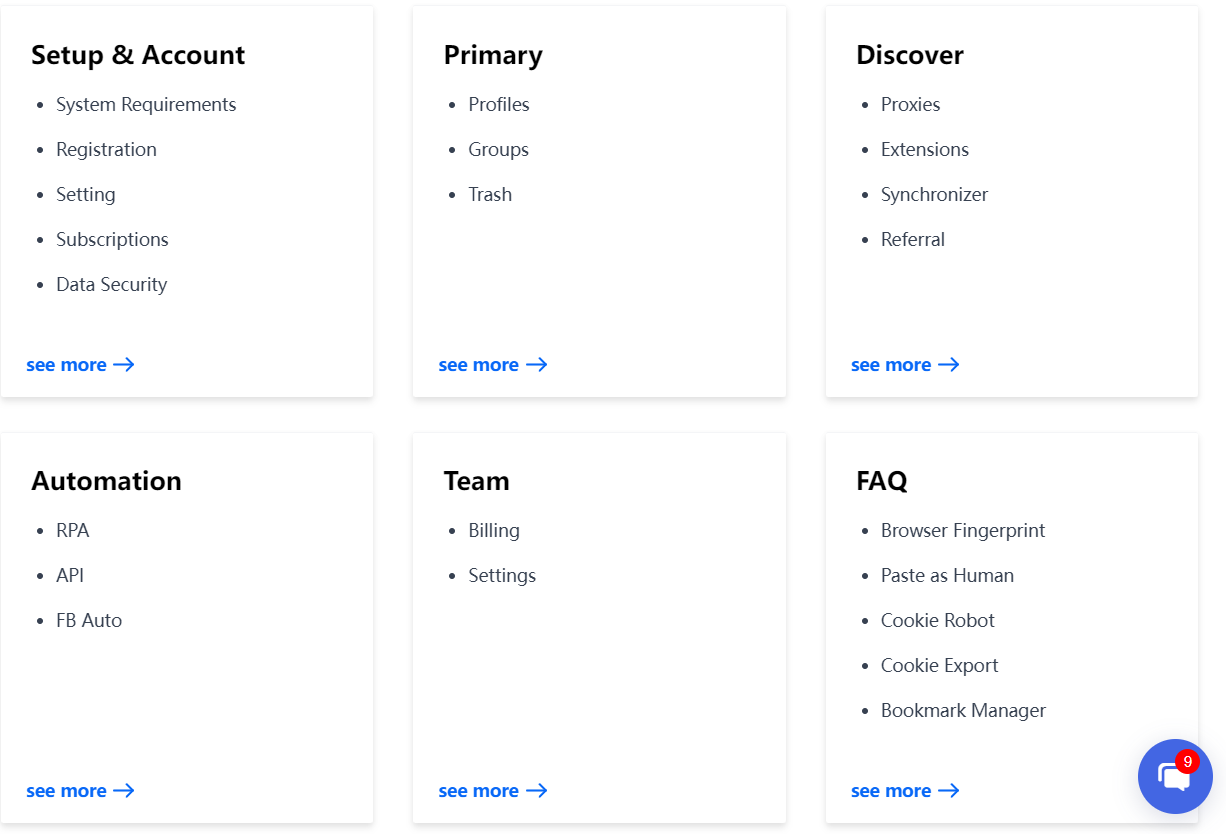Open the Profiles topic under Primary
This screenshot has height=834, width=1226.
coord(498,104)
